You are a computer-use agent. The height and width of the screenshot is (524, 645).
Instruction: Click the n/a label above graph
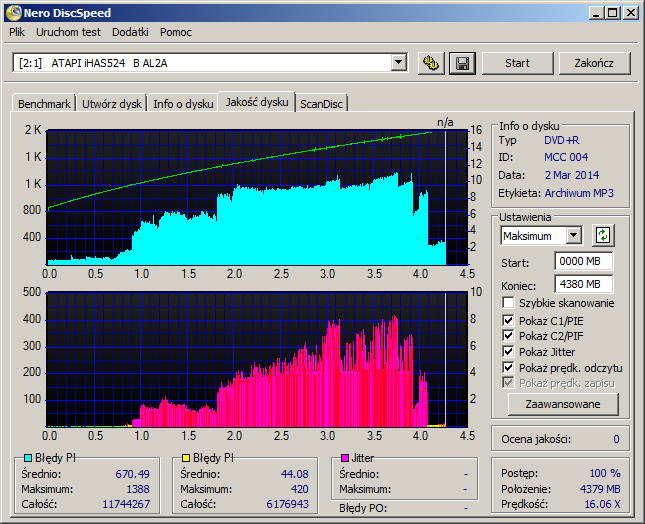[445, 122]
